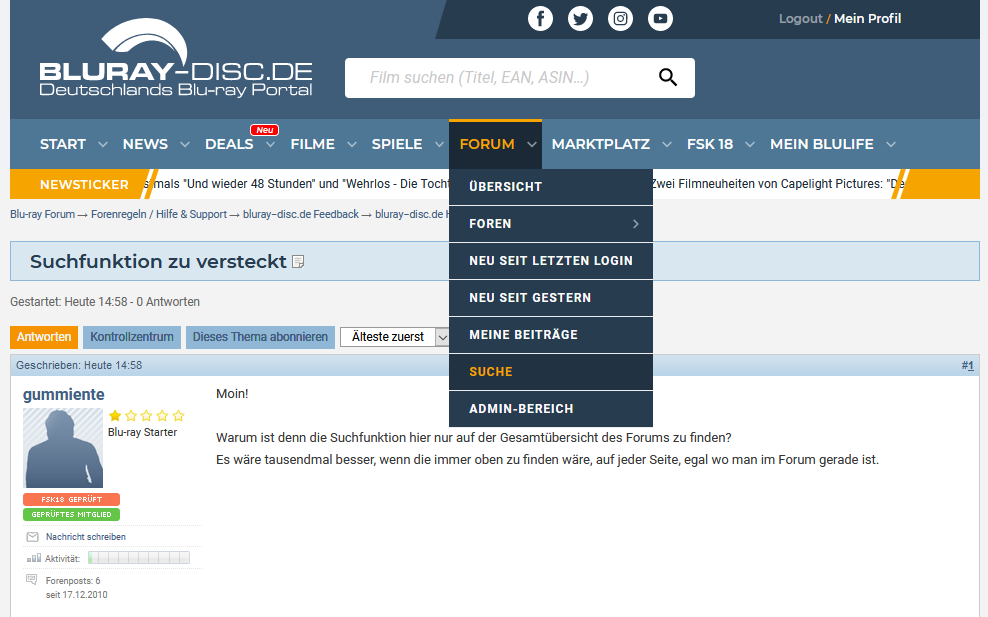
Task: Open the Instagram social icon
Action: point(620,18)
